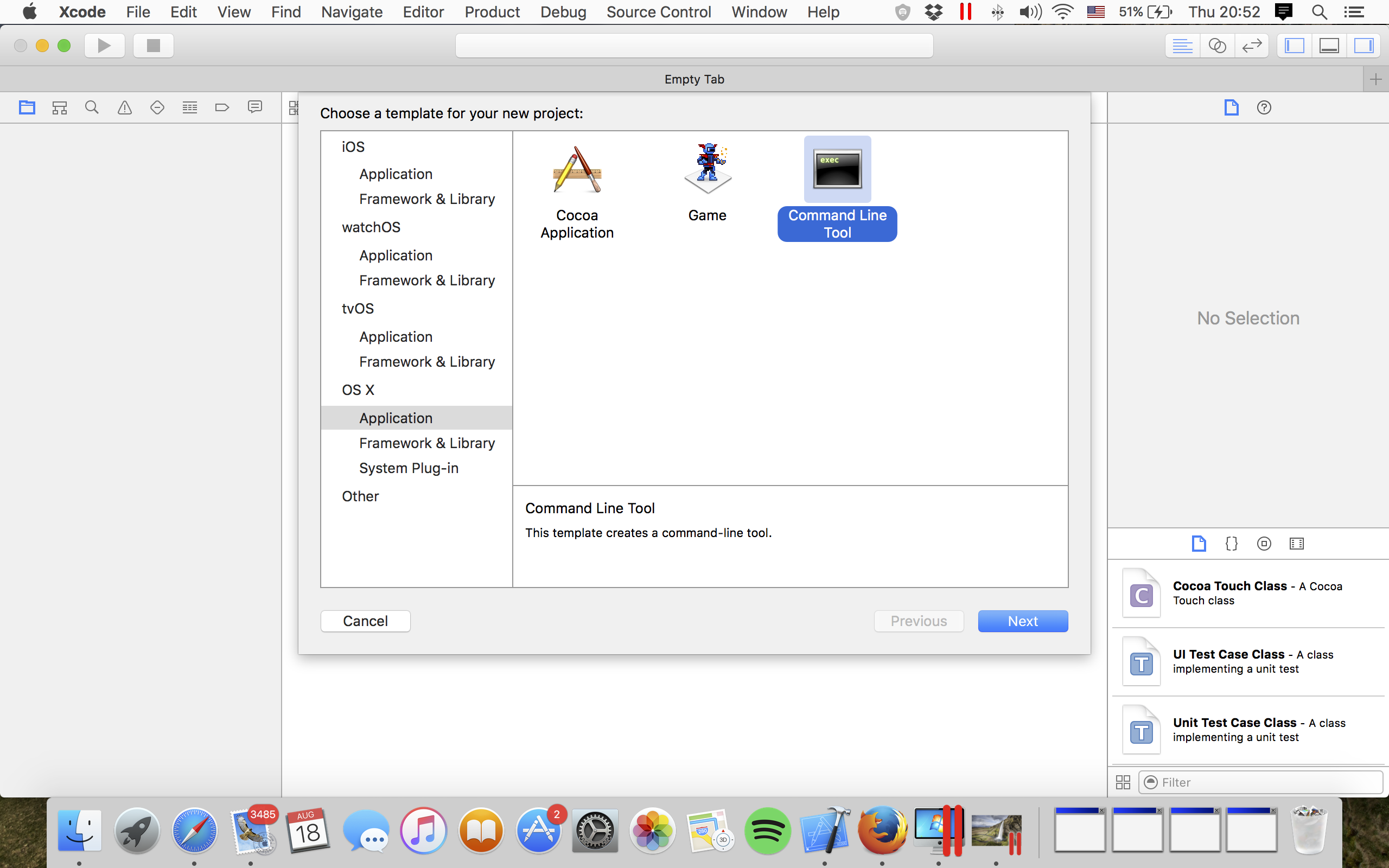
Task: Open the Report navigator speech-bubble icon
Action: pyautogui.click(x=255, y=107)
